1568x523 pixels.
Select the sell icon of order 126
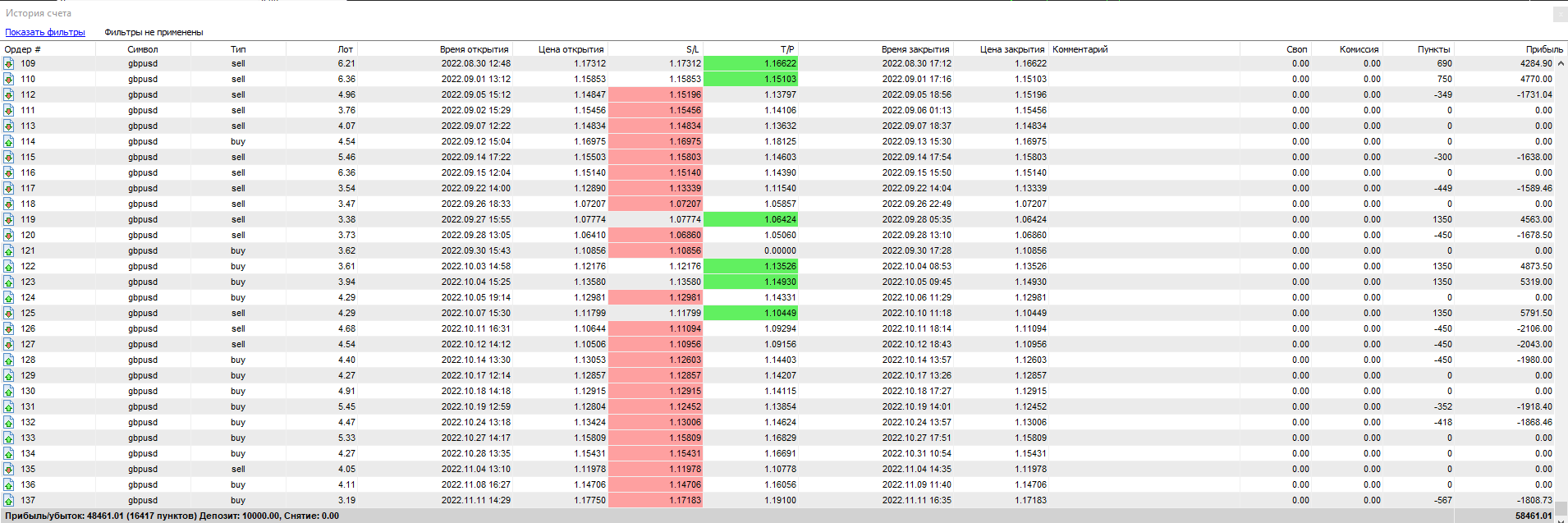pyautogui.click(x=8, y=328)
